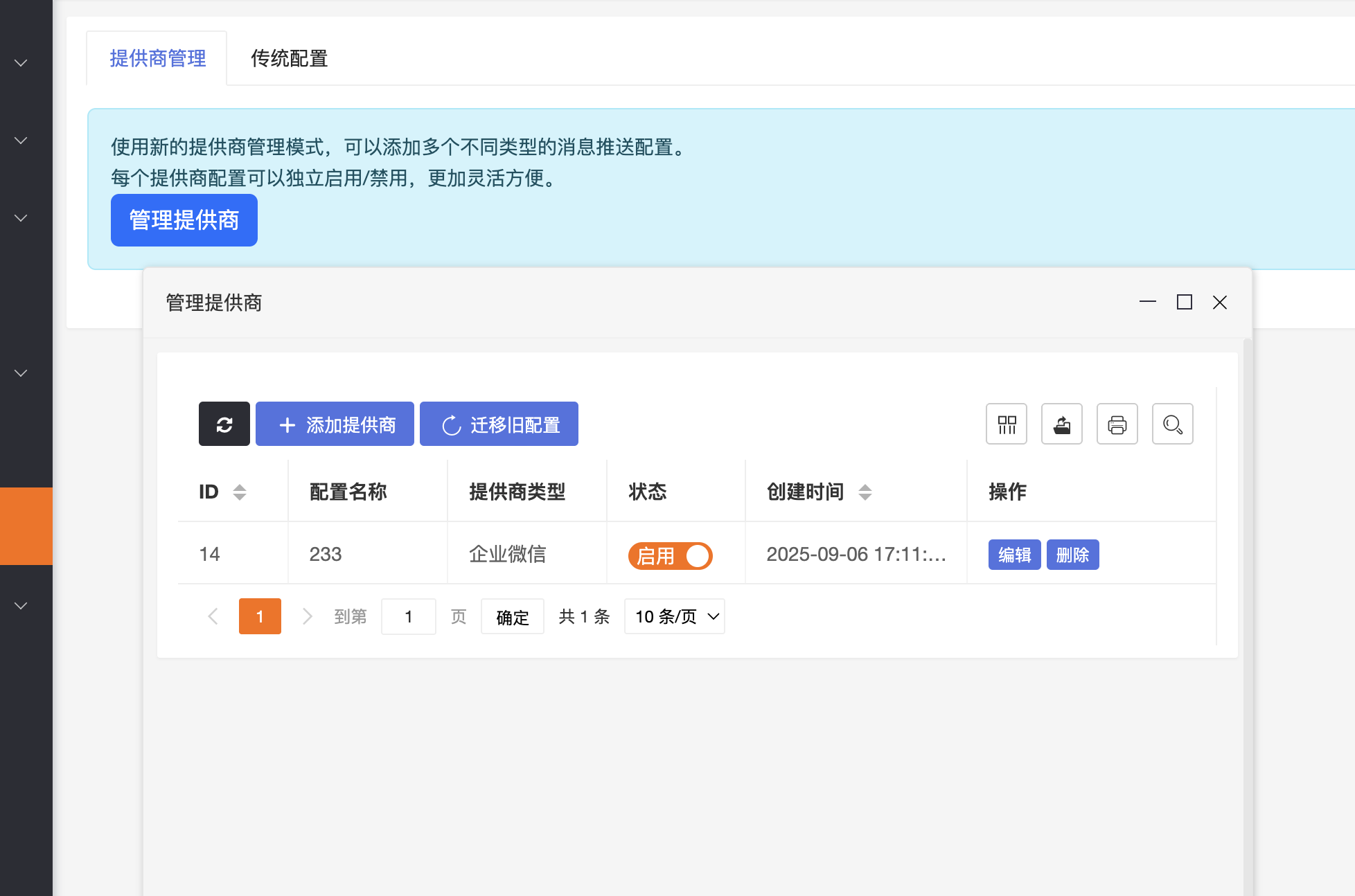Image resolution: width=1355 pixels, height=896 pixels.
Task: Select the 提供商管理 tab
Action: pos(156,58)
